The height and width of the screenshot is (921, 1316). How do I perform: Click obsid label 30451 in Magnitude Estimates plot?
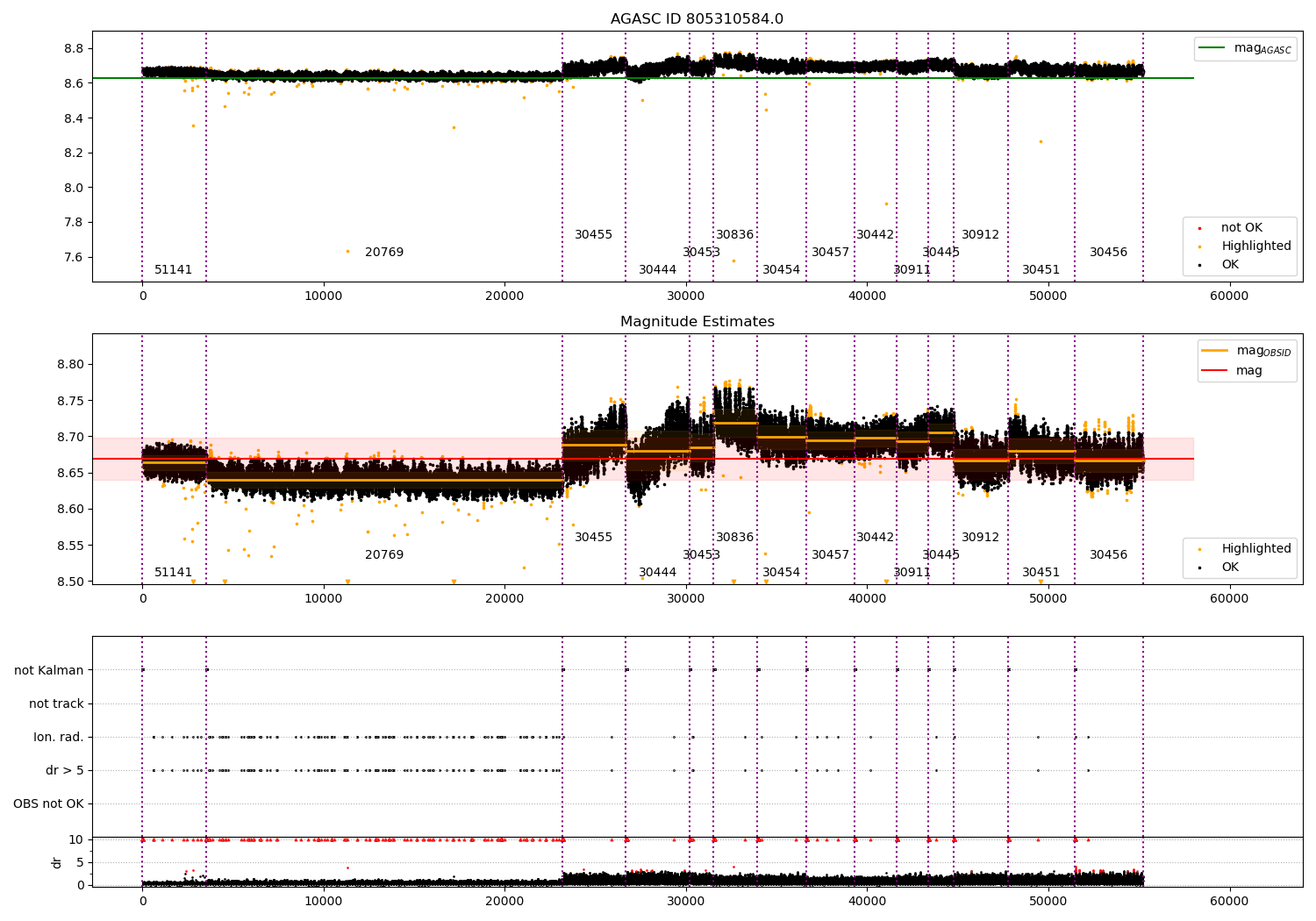pos(1041,573)
